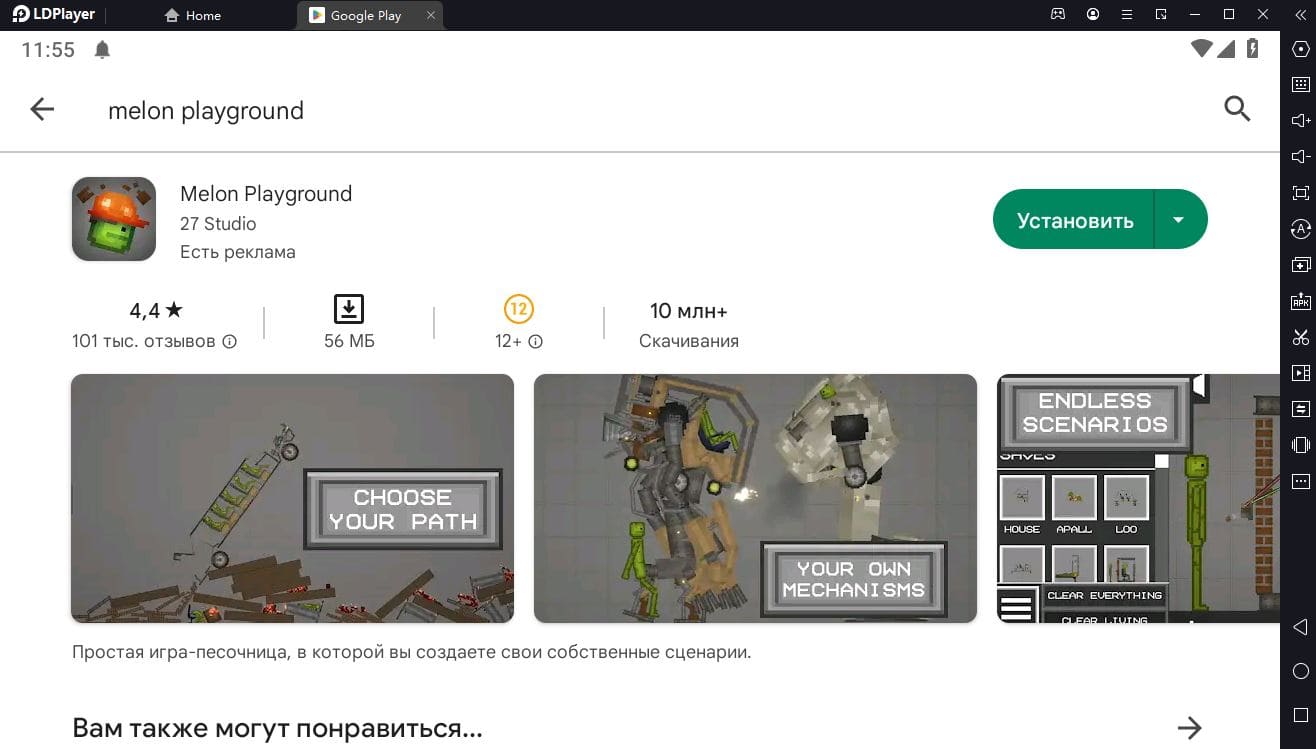Image resolution: width=1316 pixels, height=749 pixels.
Task: Tap the 4,4 star rating value
Action: click(x=156, y=310)
